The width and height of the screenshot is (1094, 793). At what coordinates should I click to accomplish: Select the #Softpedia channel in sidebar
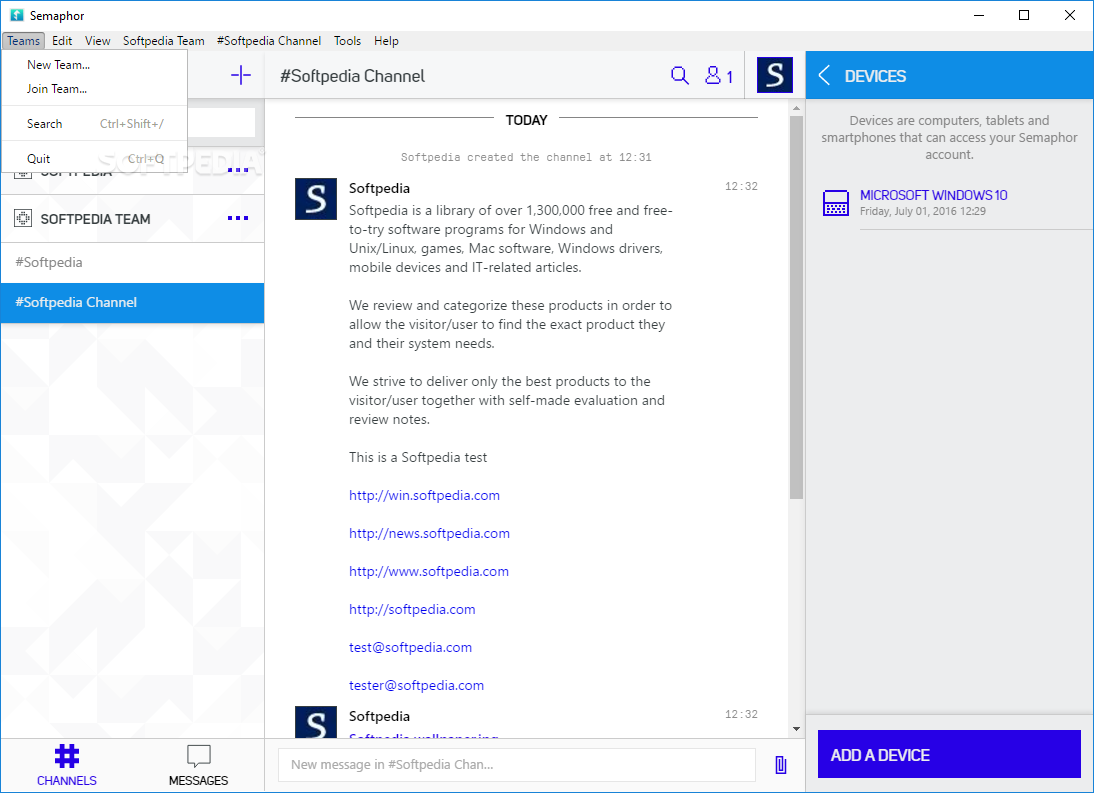(x=132, y=262)
